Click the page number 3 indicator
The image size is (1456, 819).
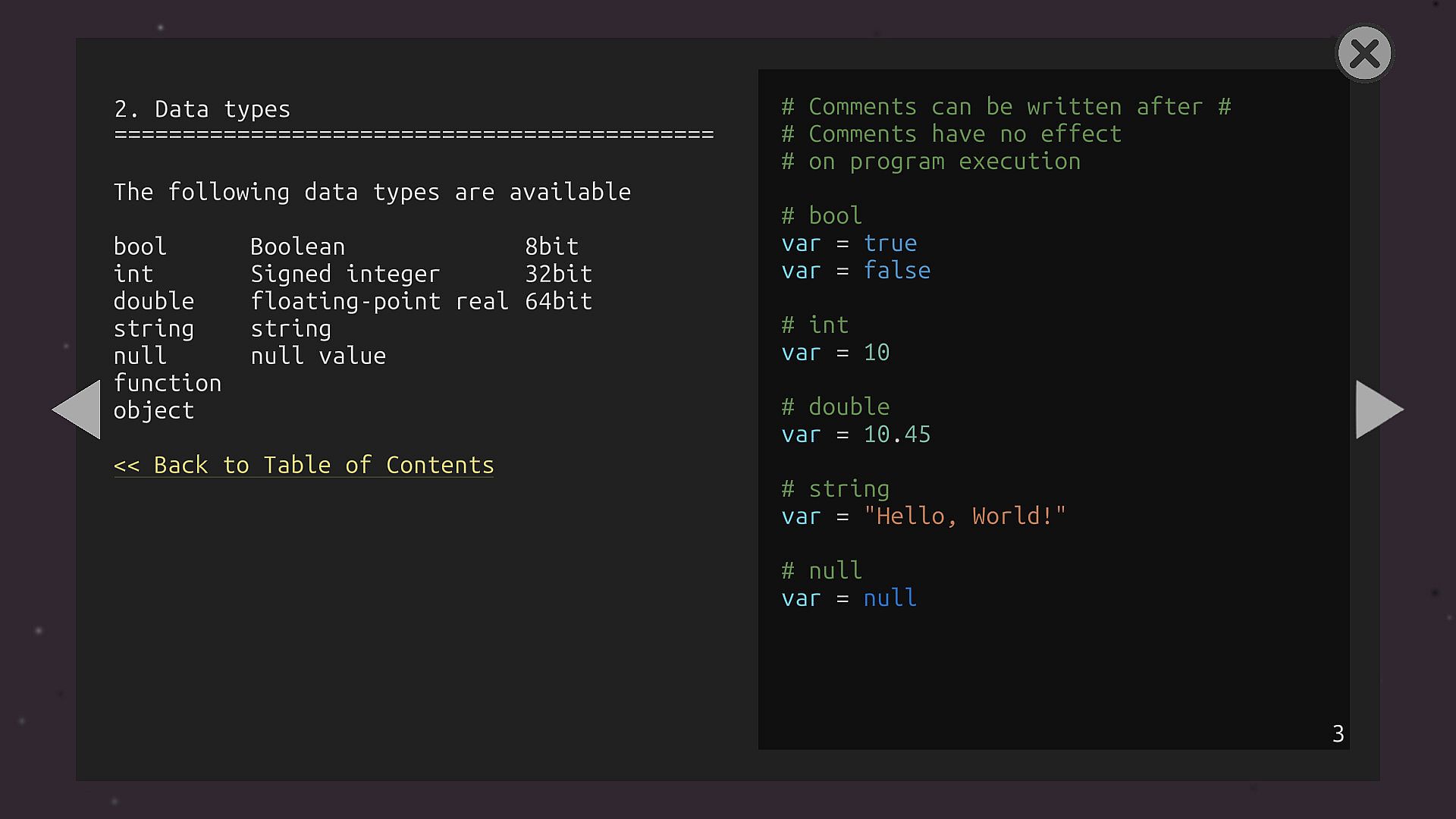(1338, 733)
